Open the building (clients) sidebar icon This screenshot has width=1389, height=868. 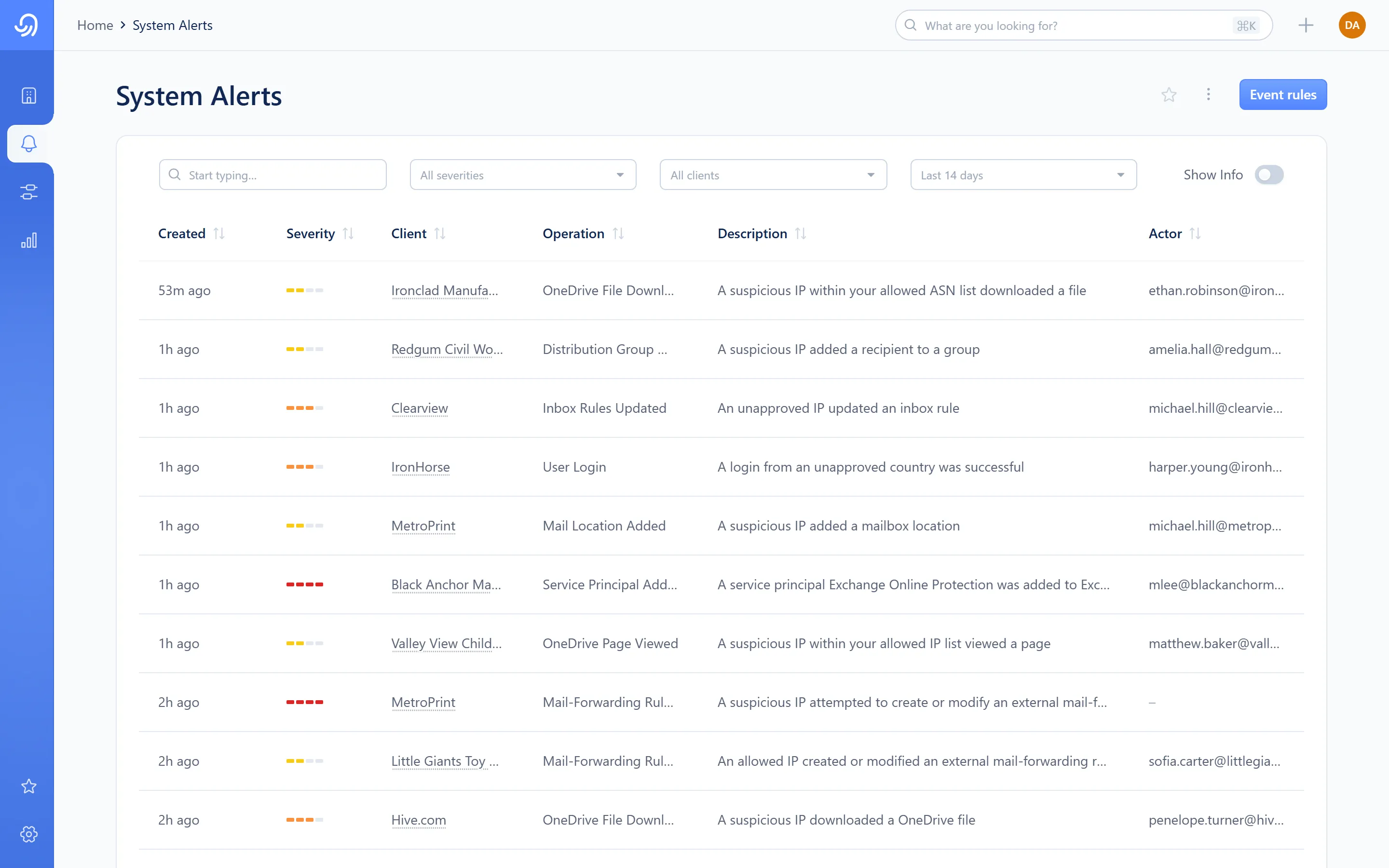[x=29, y=95]
